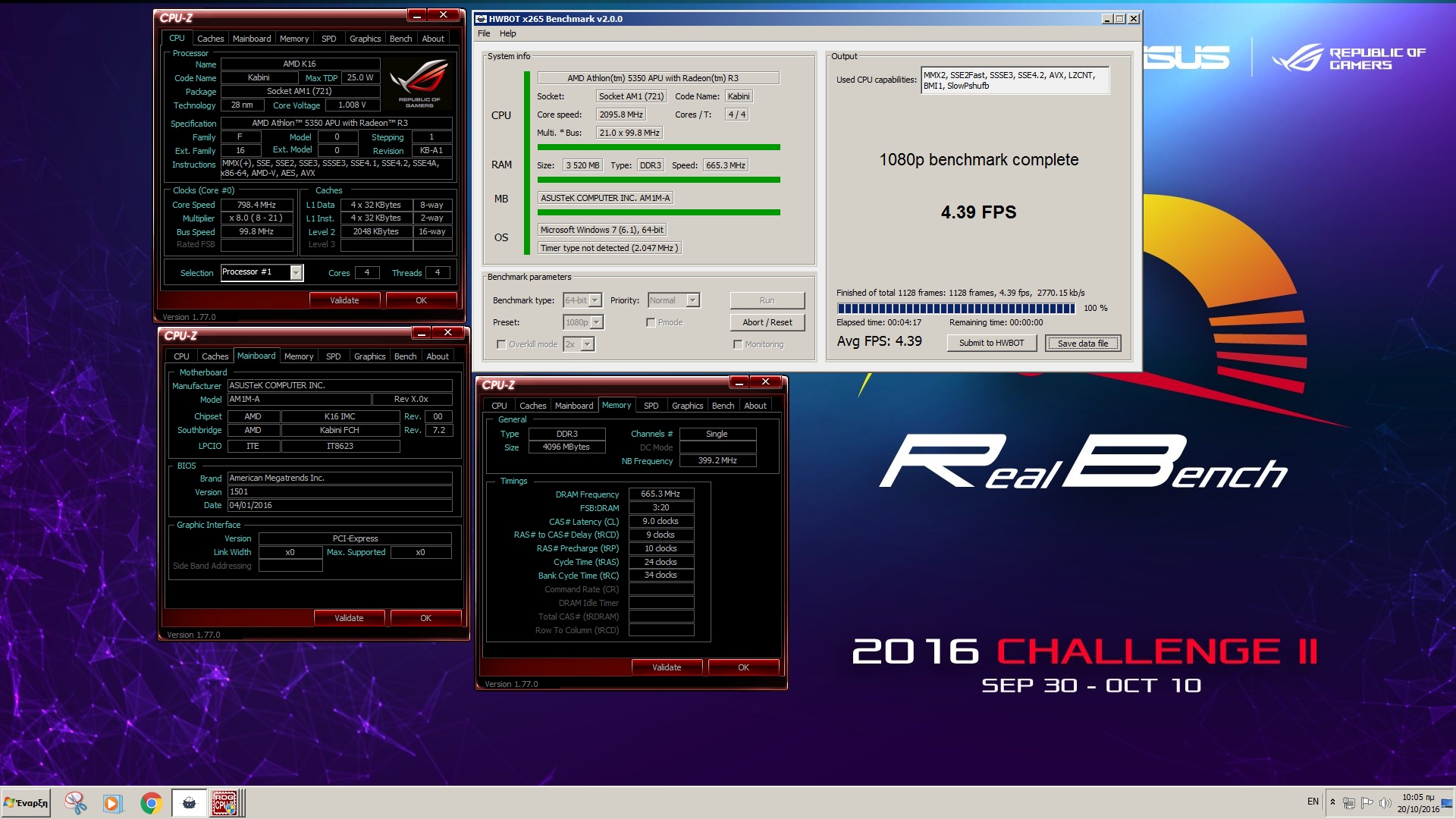
Task: Launch Windows Media Player from taskbar
Action: 112,802
